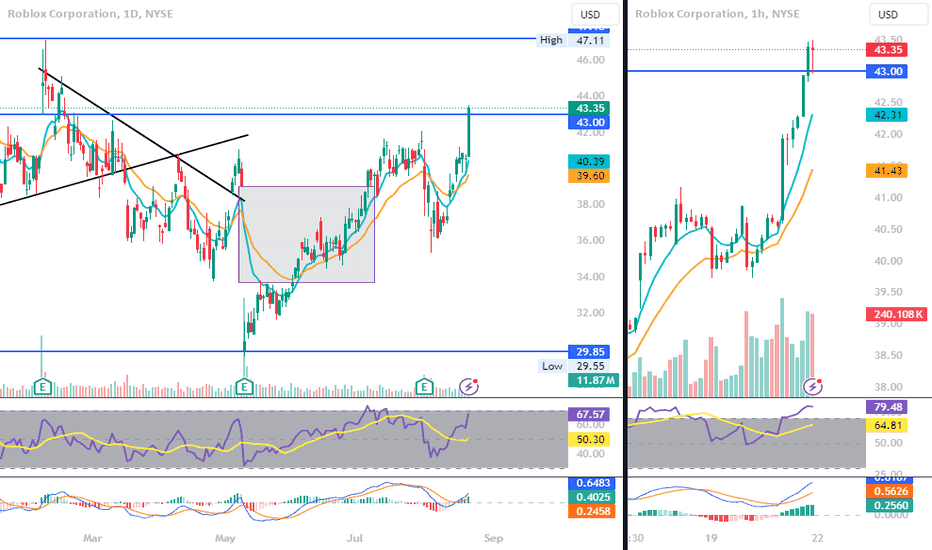Click the May earnings E marker
The width and height of the screenshot is (932, 550).
[x=244, y=387]
